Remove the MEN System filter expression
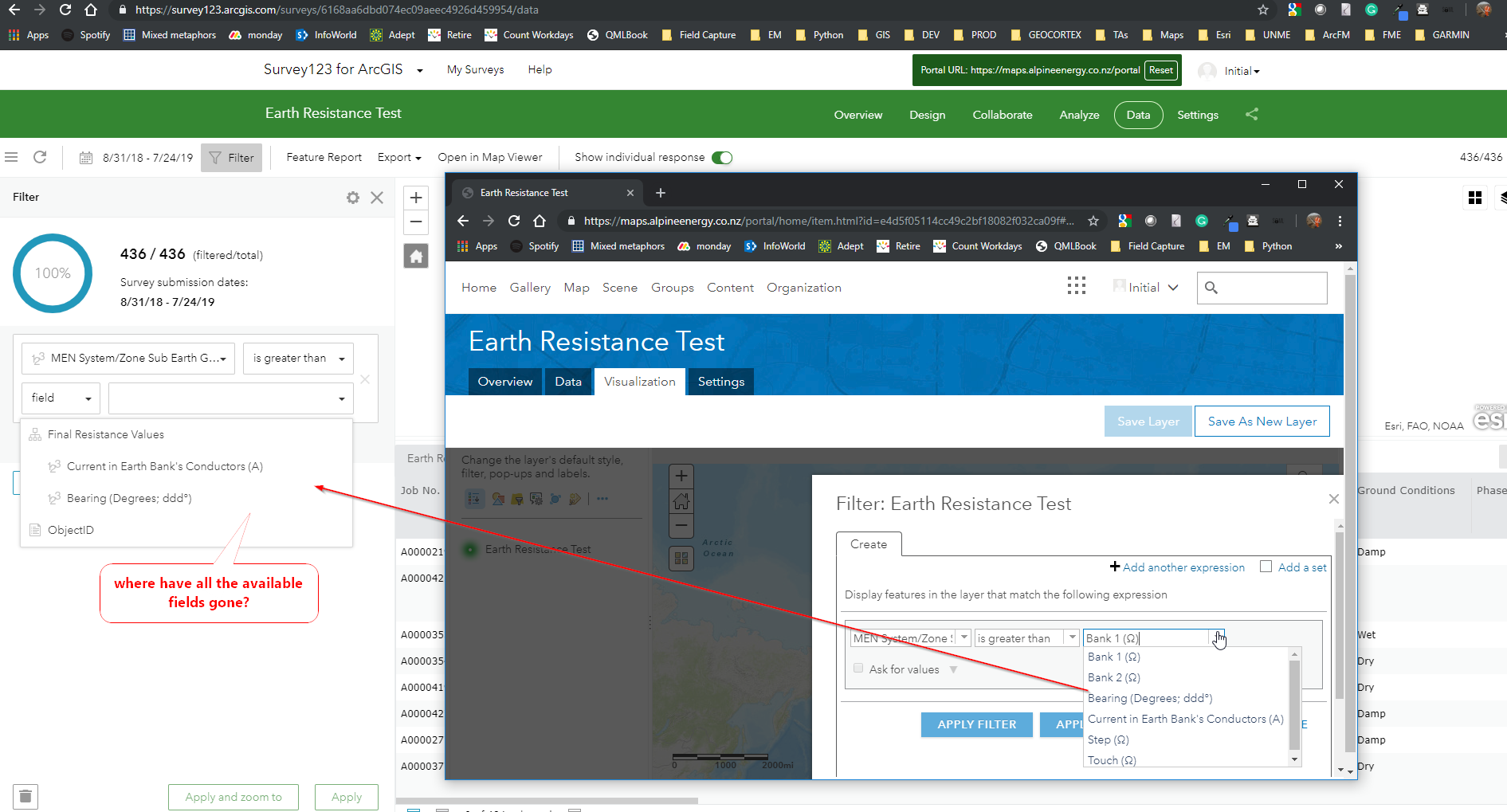 point(365,379)
